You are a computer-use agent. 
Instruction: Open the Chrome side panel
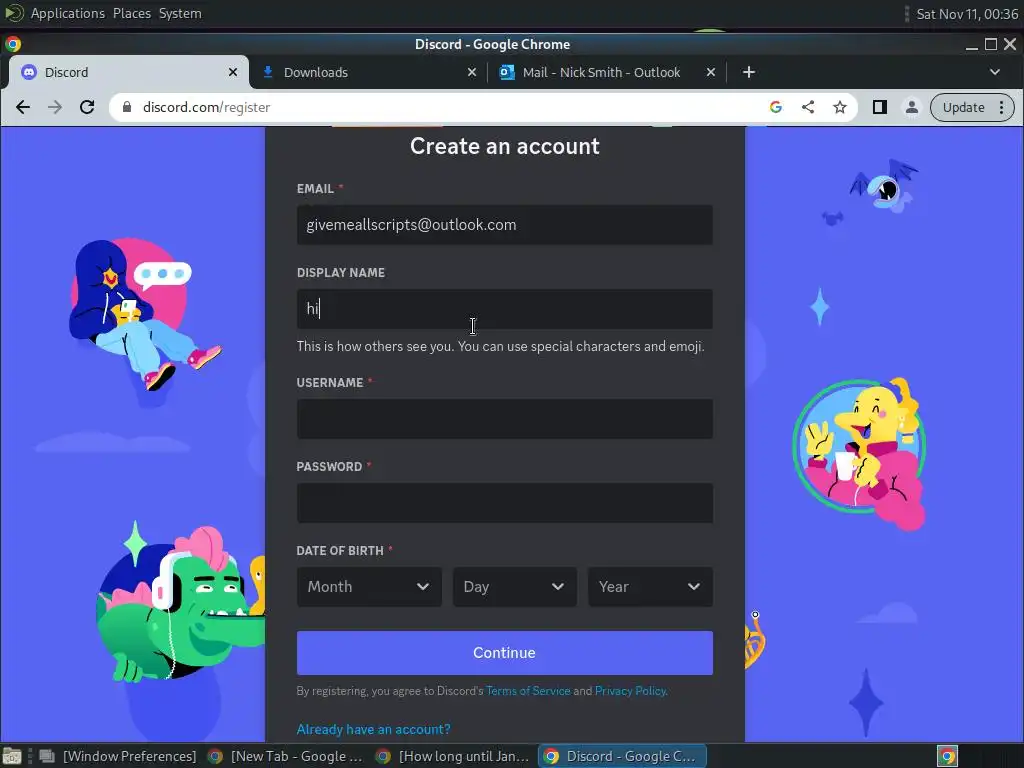pyautogui.click(x=880, y=107)
